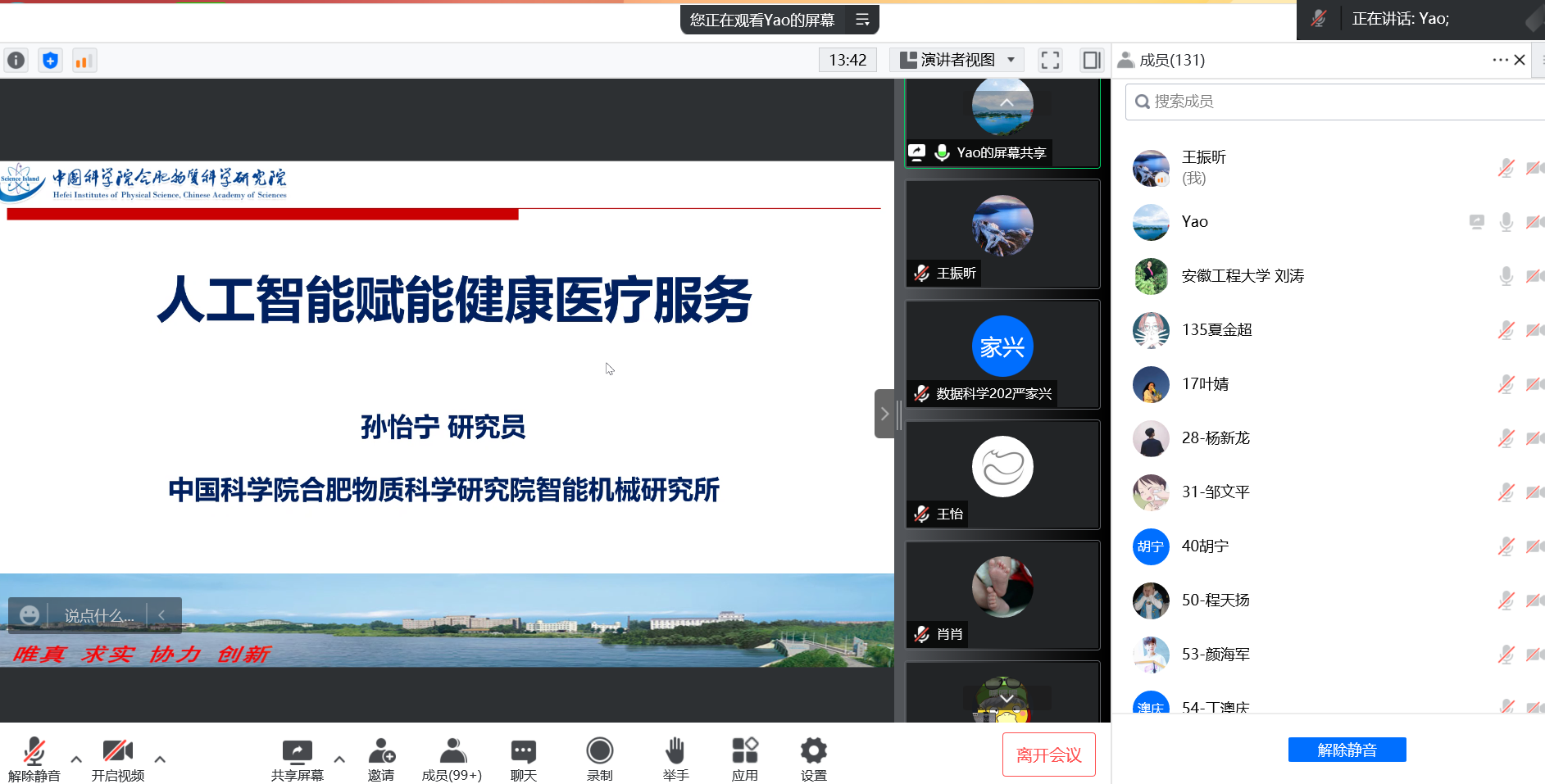
Task: Start recording with 录制 button
Action: [x=600, y=759]
